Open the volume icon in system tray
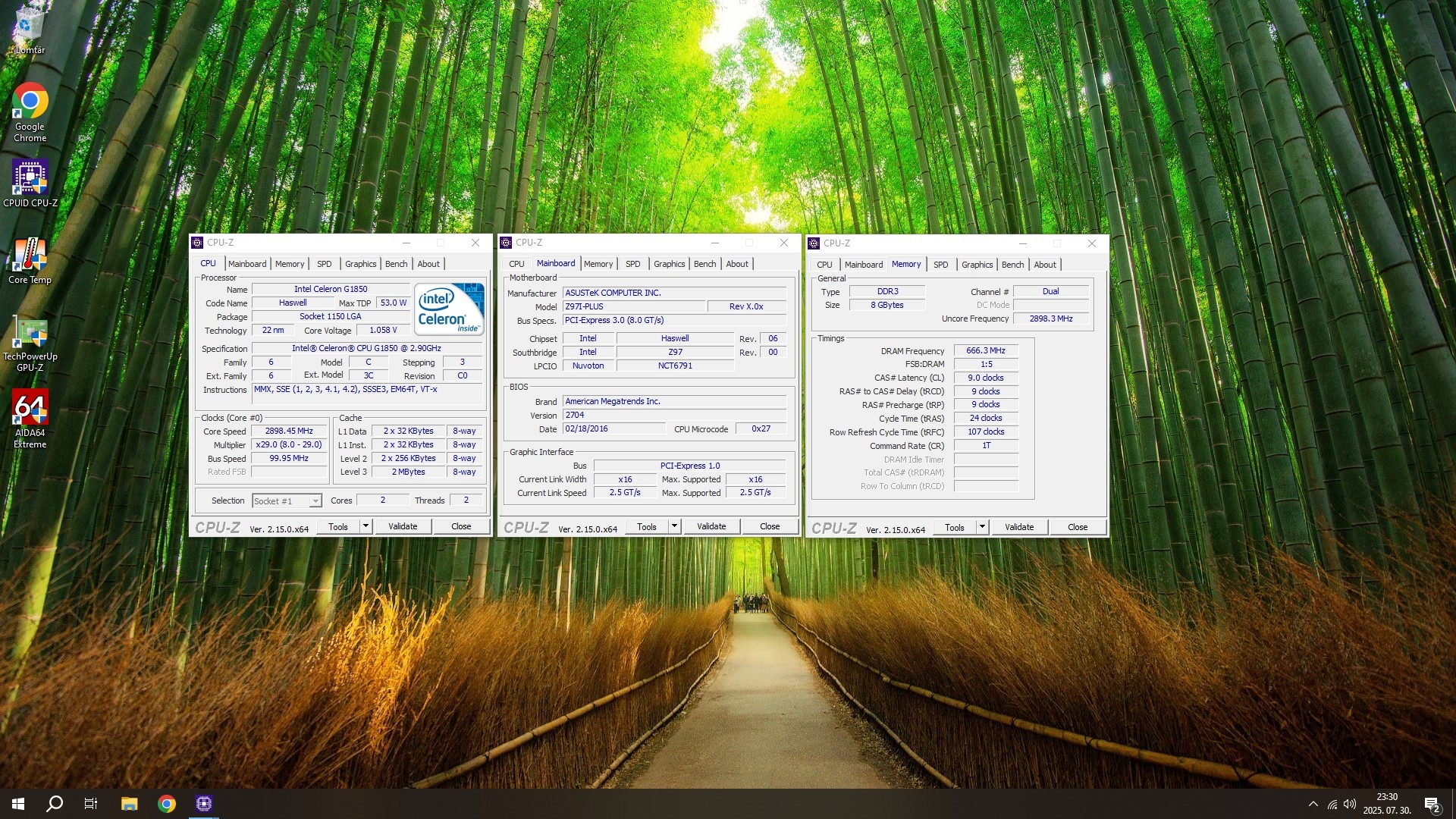Screen dimensions: 1456x819 click(x=1350, y=804)
